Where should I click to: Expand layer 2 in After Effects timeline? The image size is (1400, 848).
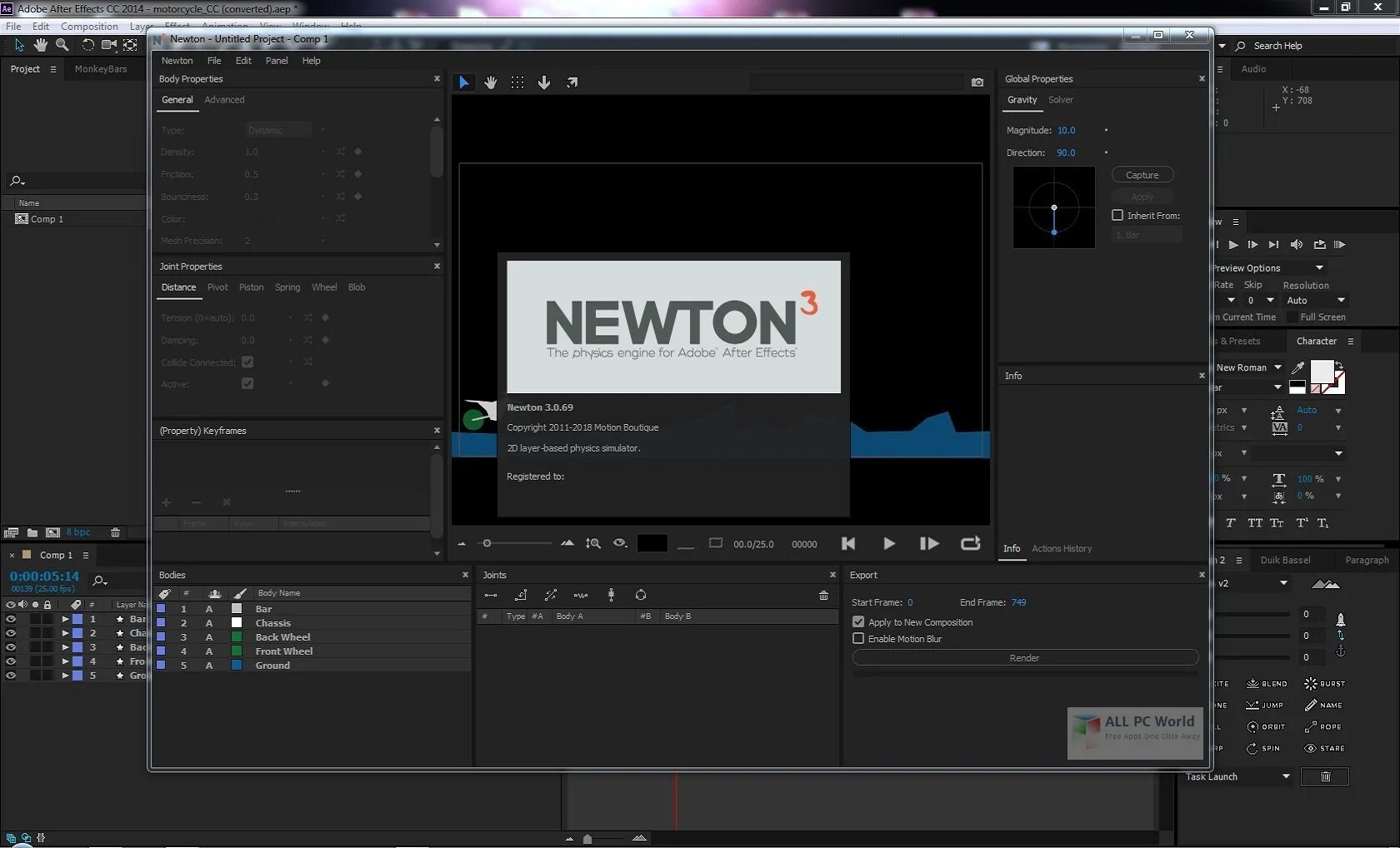pyautogui.click(x=65, y=633)
